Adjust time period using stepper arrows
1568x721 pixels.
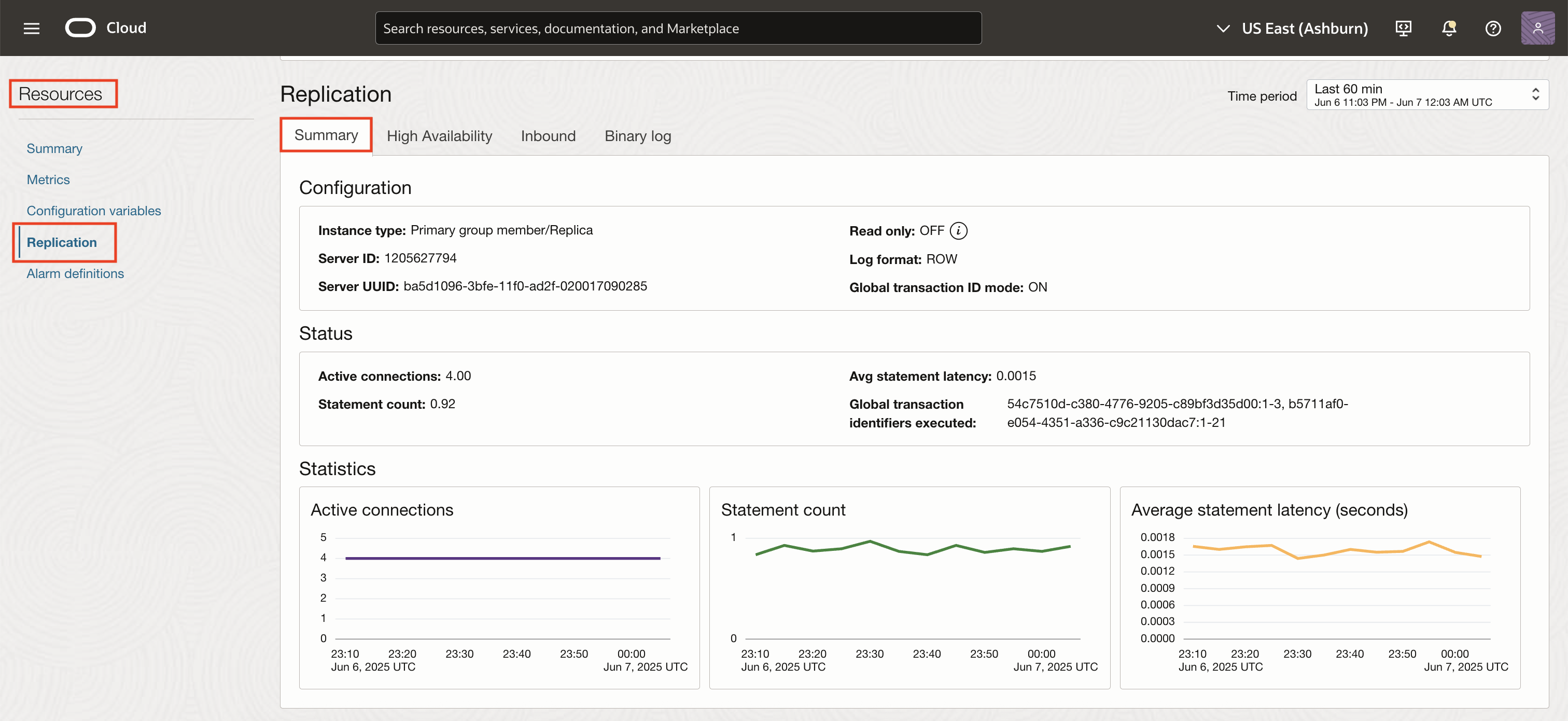pos(1536,94)
